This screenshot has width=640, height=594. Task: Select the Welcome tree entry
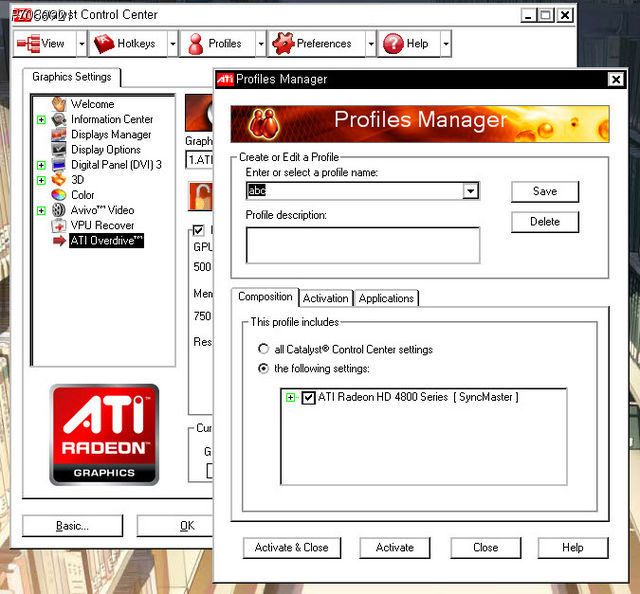tap(93, 104)
